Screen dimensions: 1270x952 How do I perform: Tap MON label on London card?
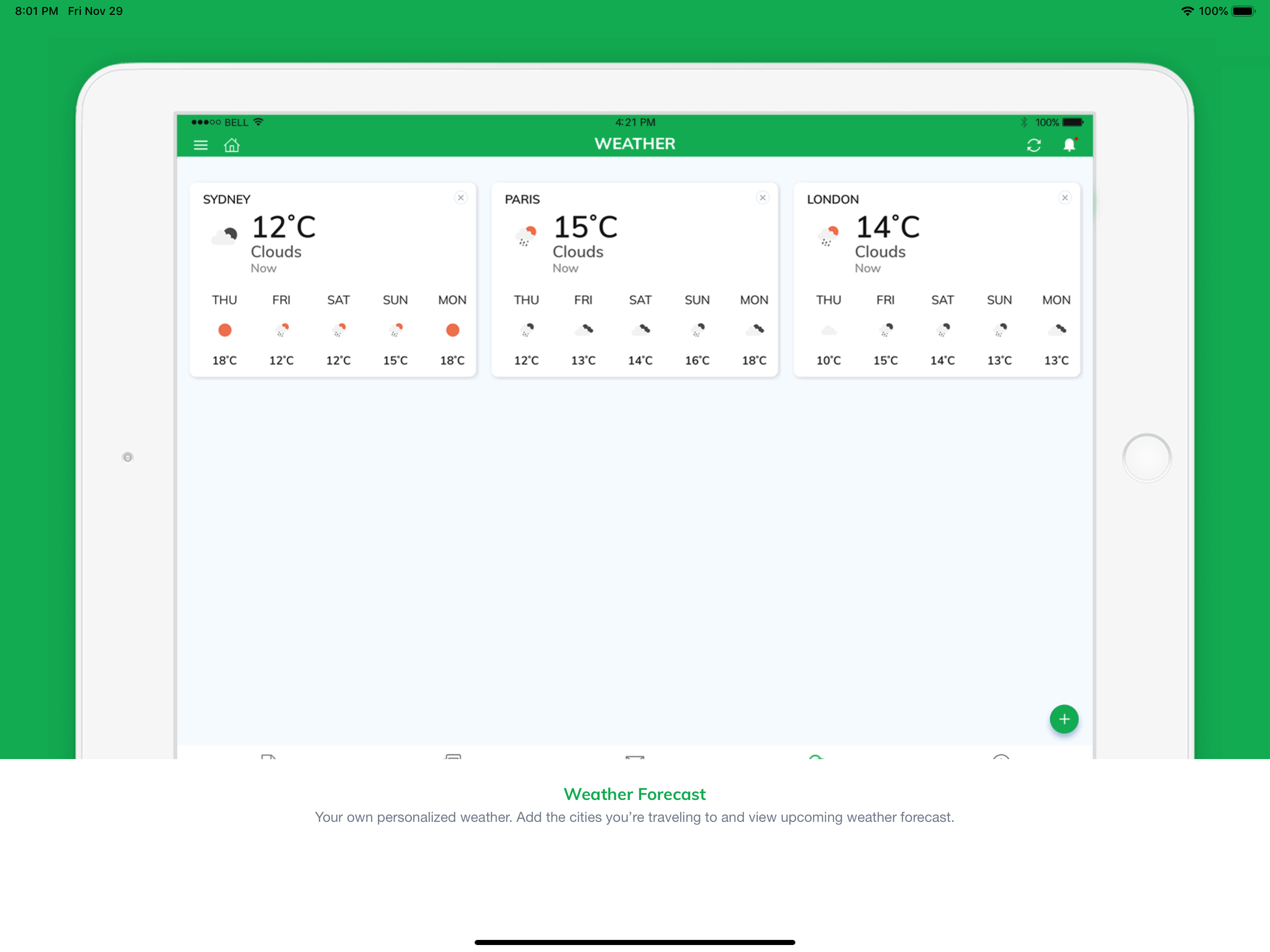click(1057, 300)
